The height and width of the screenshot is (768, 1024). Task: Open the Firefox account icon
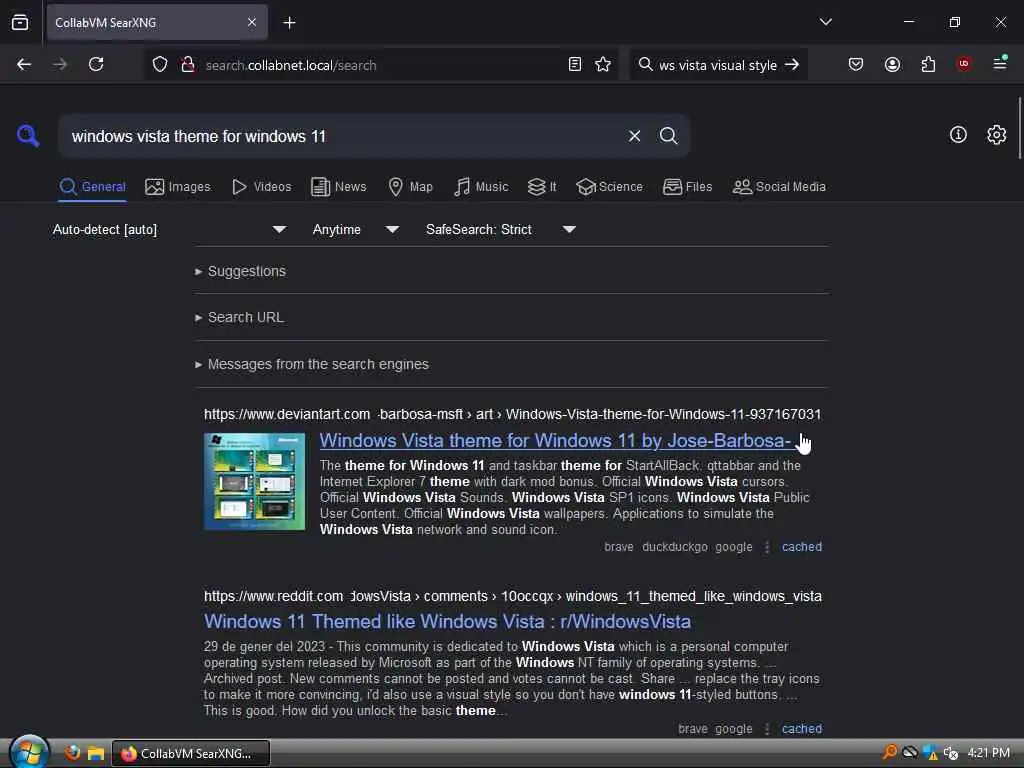[x=892, y=64]
